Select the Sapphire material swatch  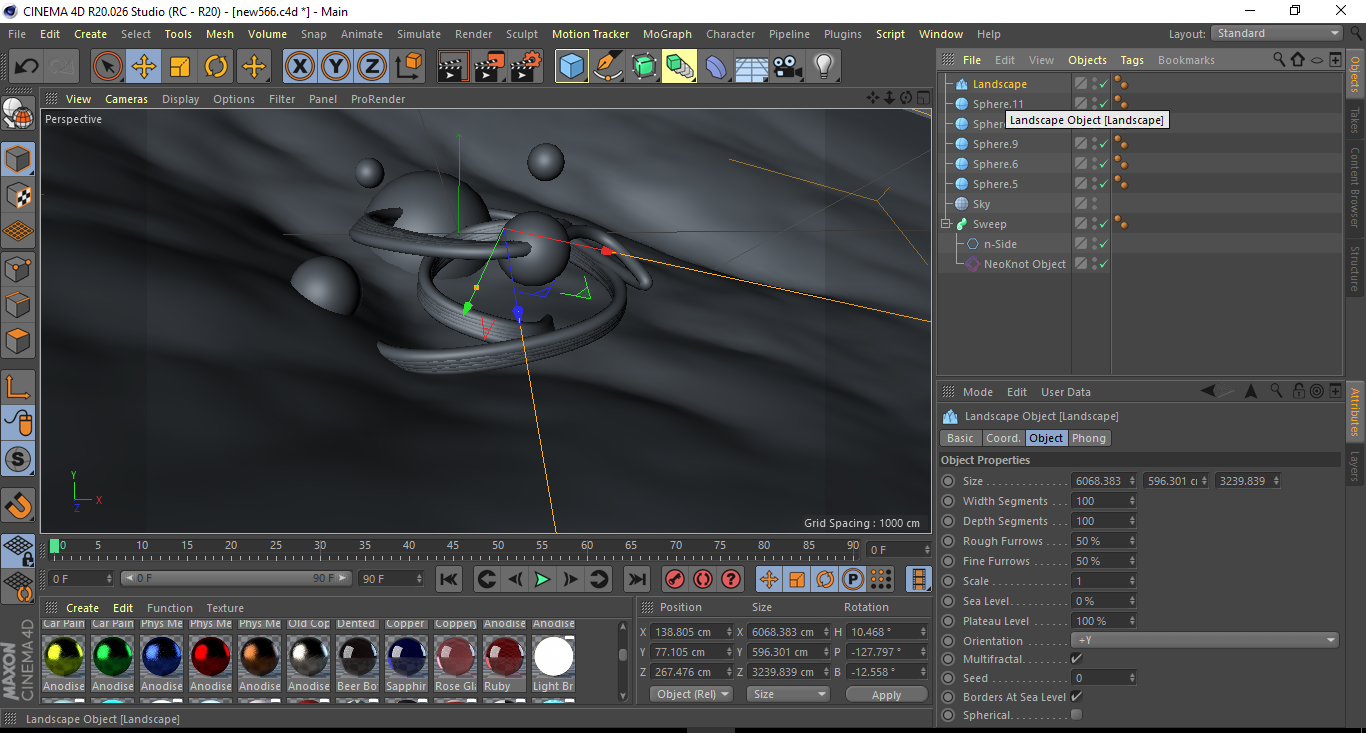click(407, 657)
